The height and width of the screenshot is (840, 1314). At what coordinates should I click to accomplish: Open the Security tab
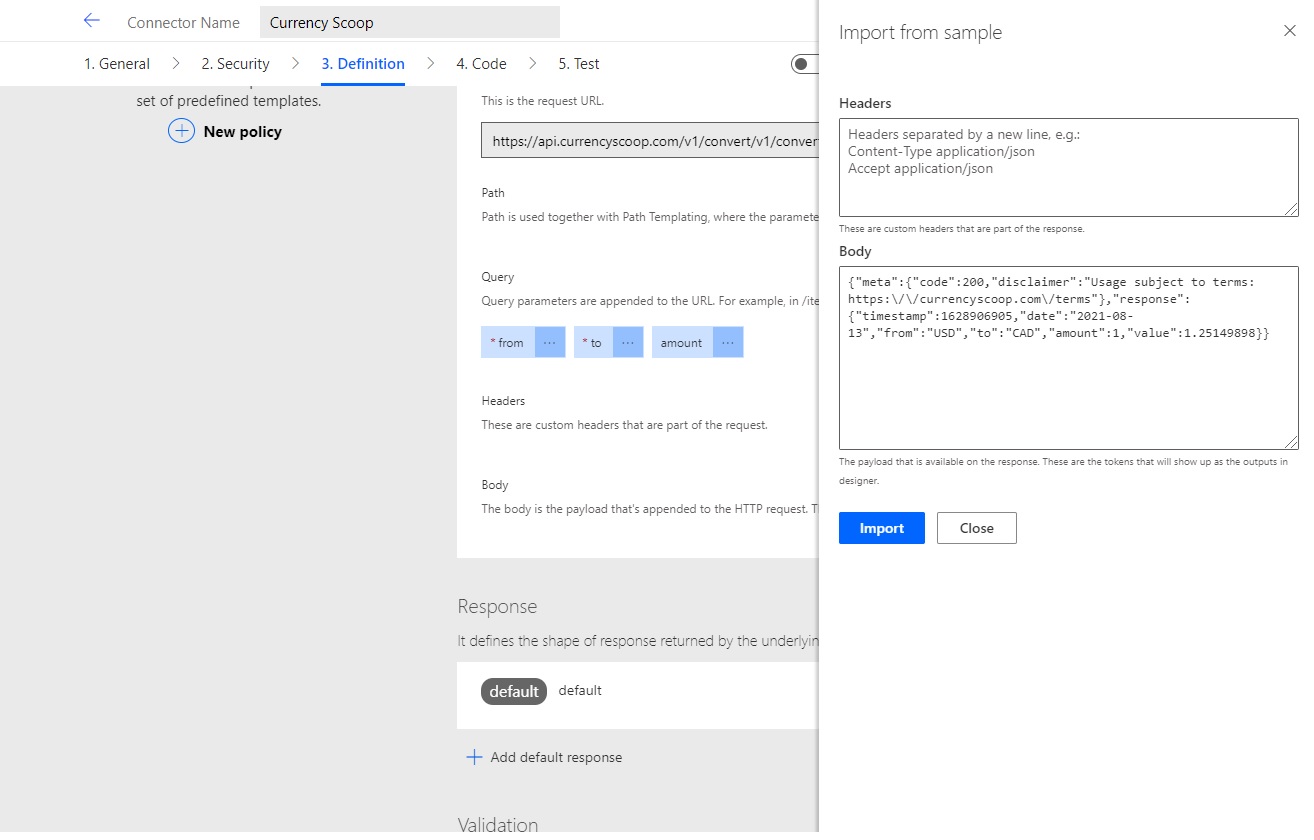(235, 63)
